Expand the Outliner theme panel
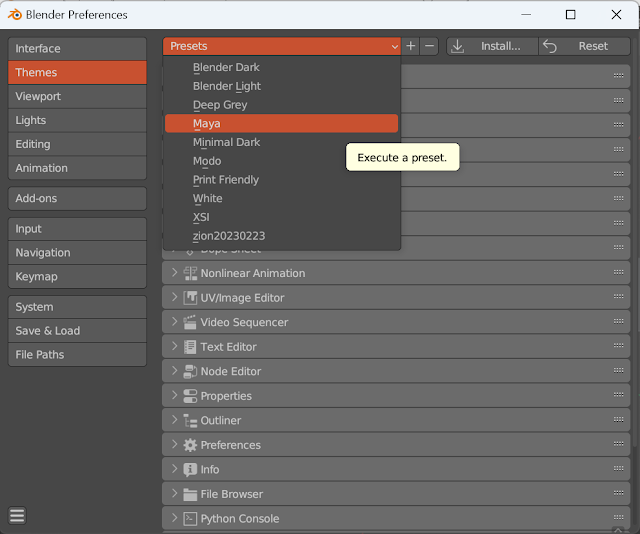This screenshot has height=534, width=640. pos(174,420)
